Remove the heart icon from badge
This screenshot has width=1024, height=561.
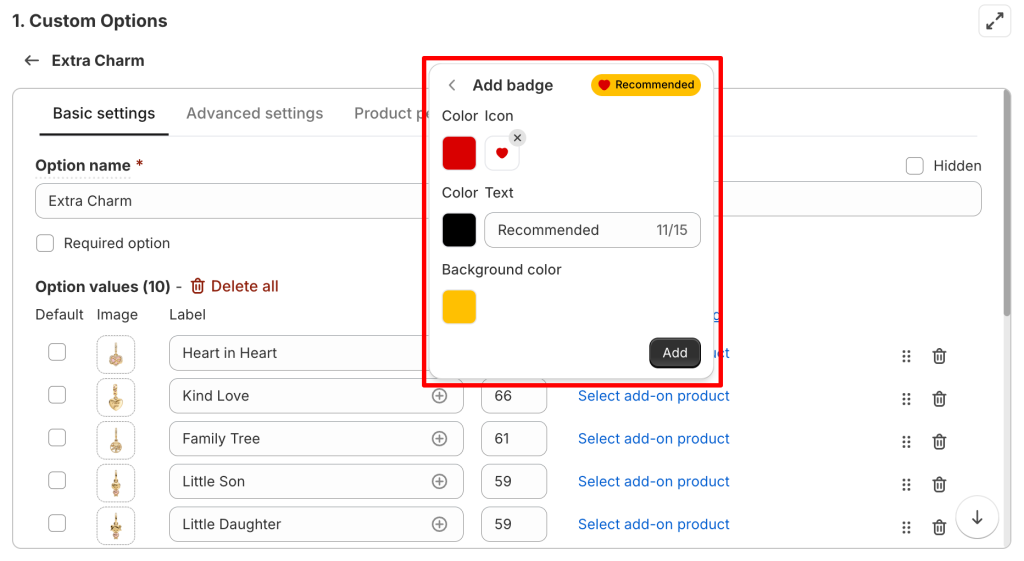point(517,138)
